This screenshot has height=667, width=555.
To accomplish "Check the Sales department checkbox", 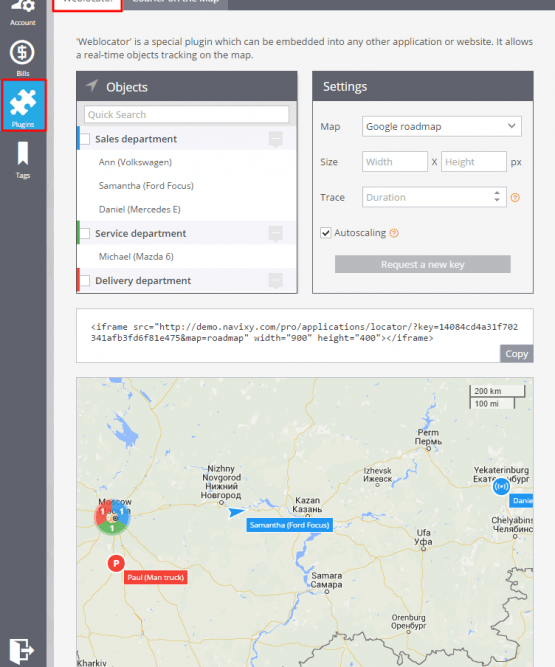I will click(x=85, y=139).
